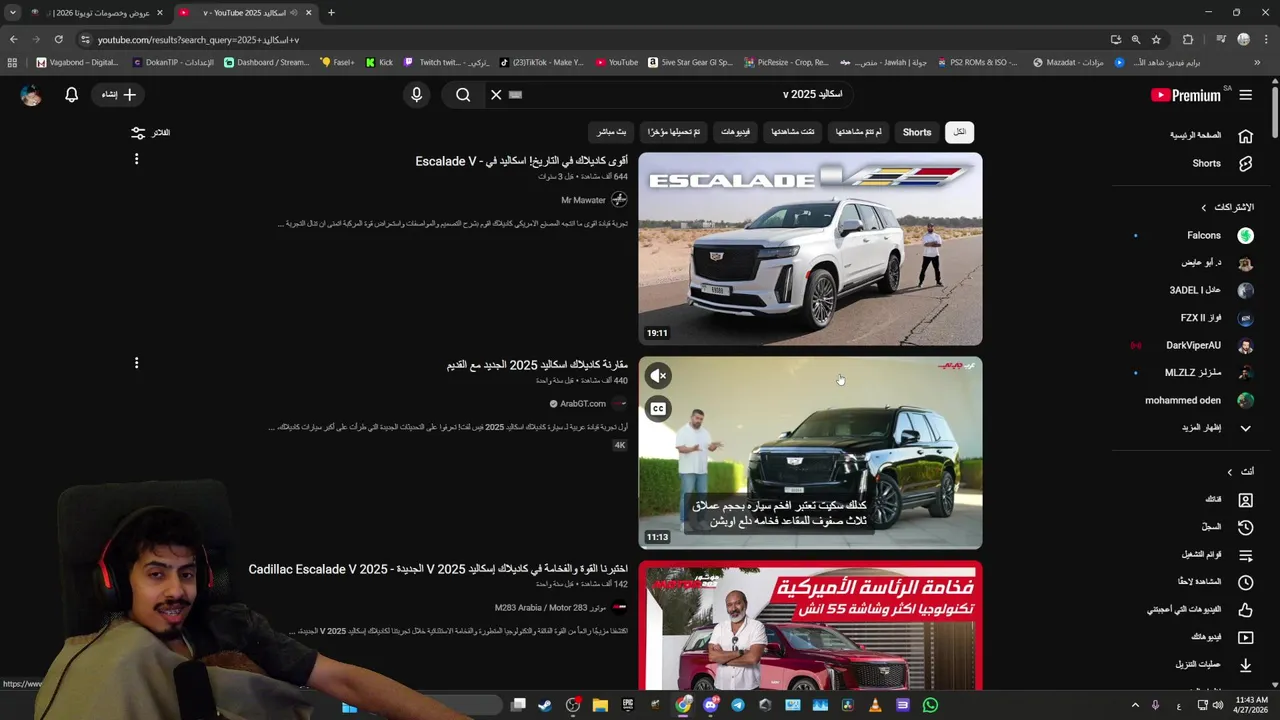
Task: Bookmark this page with star icon
Action: [x=1156, y=40]
